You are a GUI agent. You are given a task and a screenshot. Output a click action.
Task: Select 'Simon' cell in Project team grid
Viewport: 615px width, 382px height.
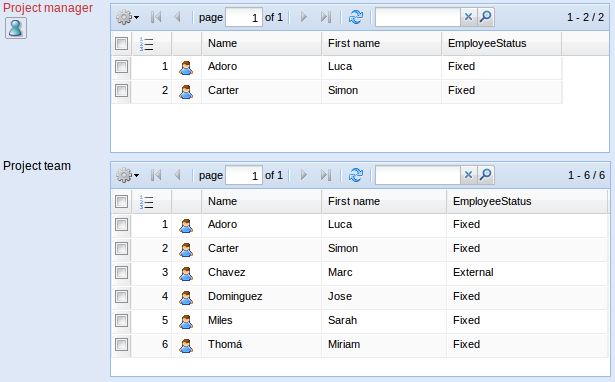point(384,249)
